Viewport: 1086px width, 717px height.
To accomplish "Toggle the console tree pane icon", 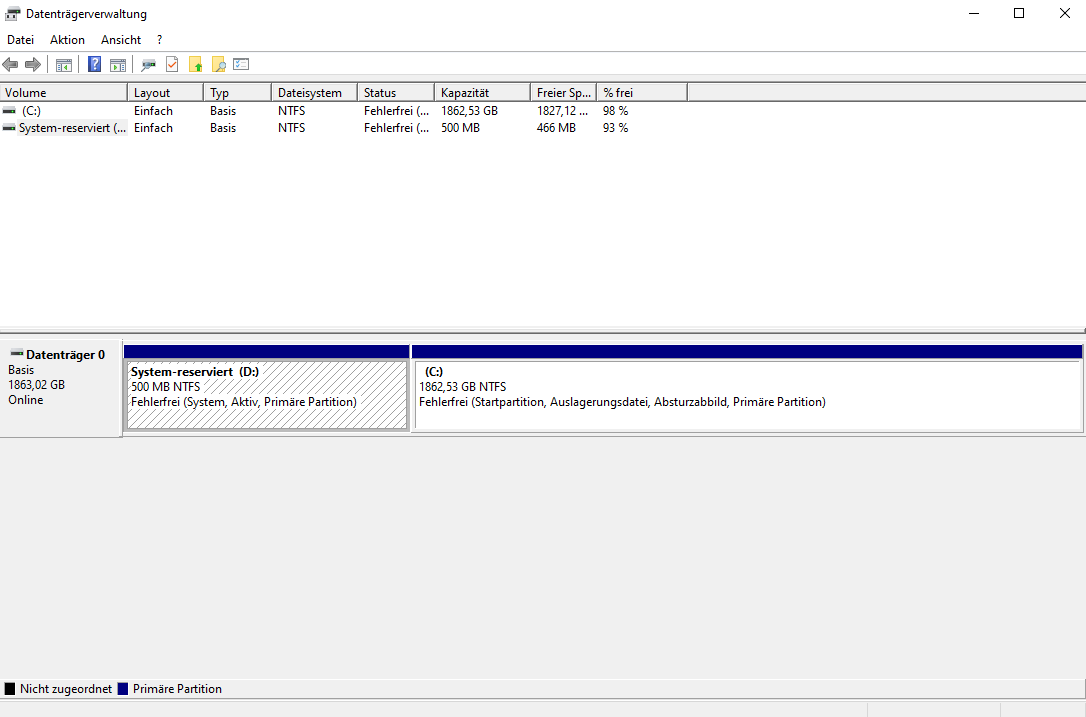I will (x=64, y=65).
